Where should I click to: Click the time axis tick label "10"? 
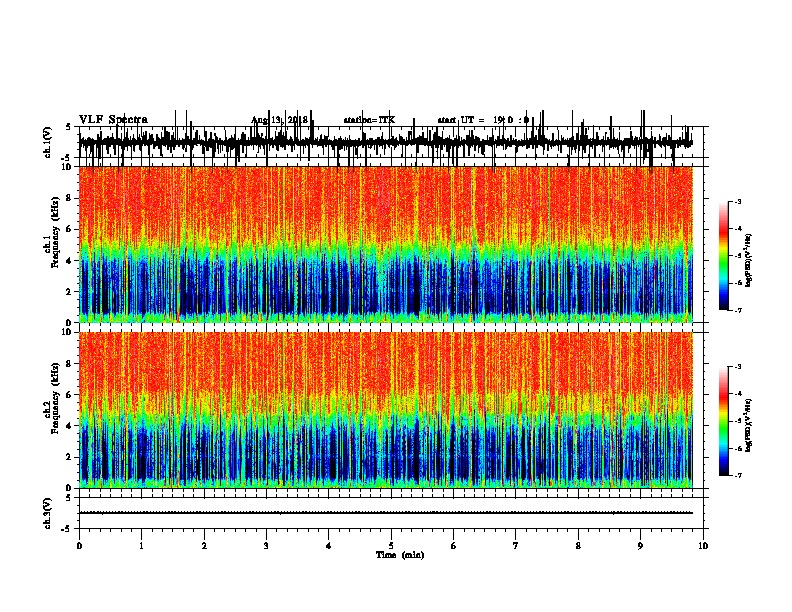pos(703,546)
